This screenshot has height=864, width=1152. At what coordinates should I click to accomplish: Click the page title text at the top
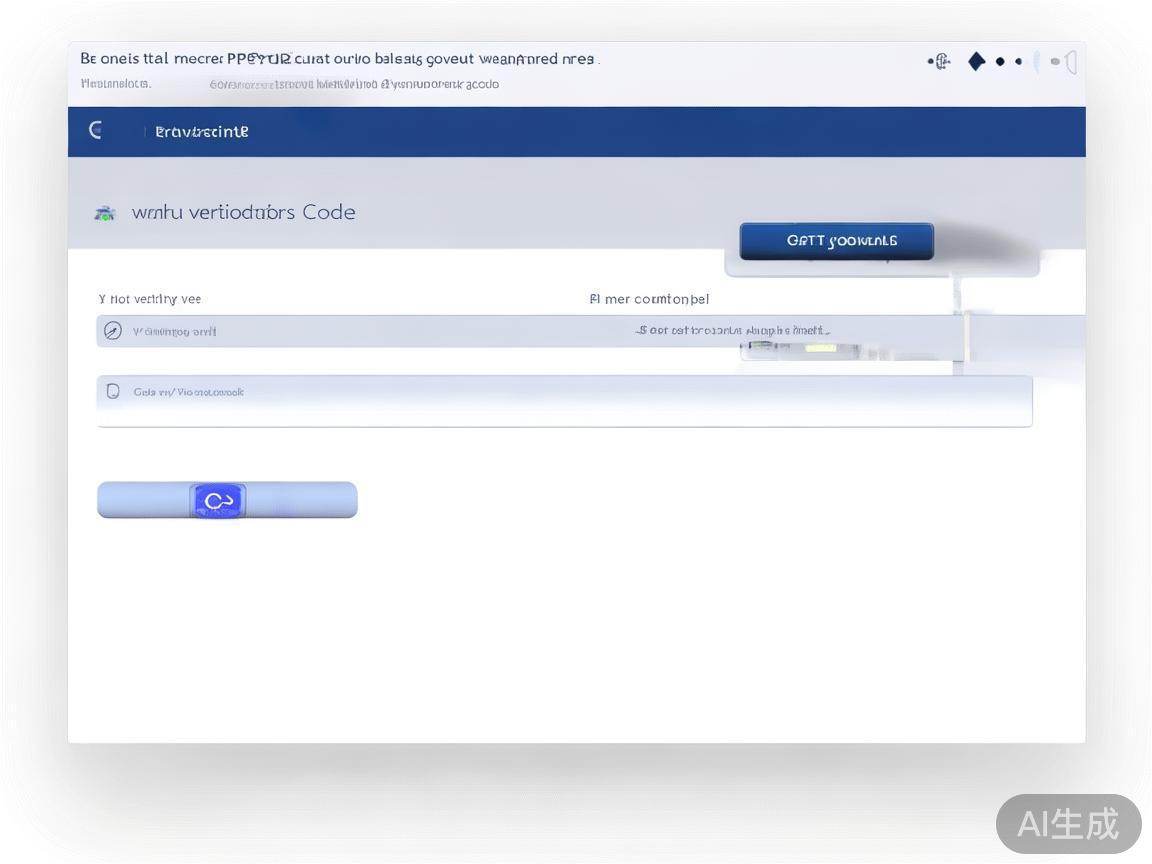click(337, 59)
